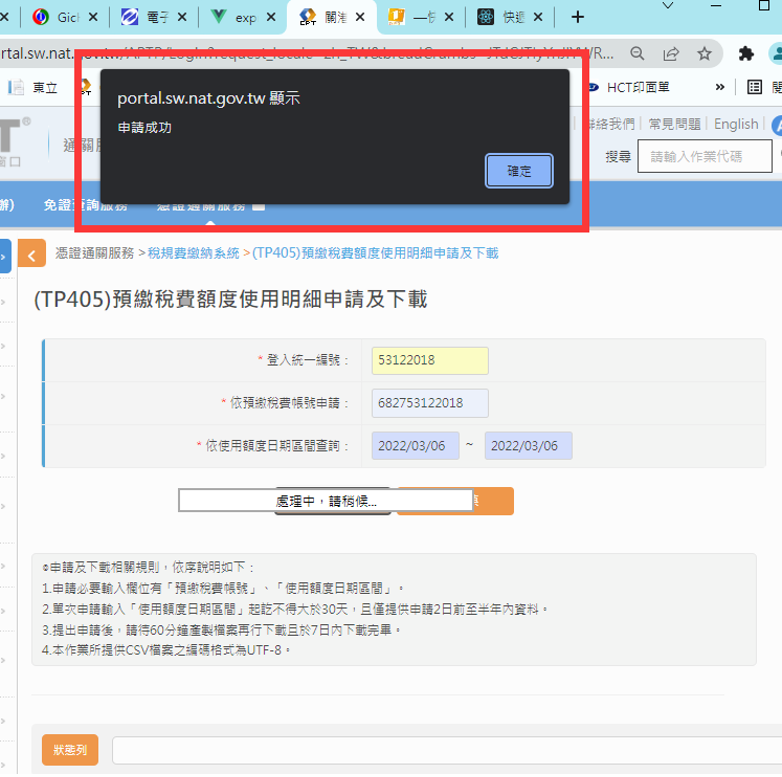The image size is (782, 777).
Task: Click the 稅規費繳納系統 breadcrumb link
Action: coord(193,254)
